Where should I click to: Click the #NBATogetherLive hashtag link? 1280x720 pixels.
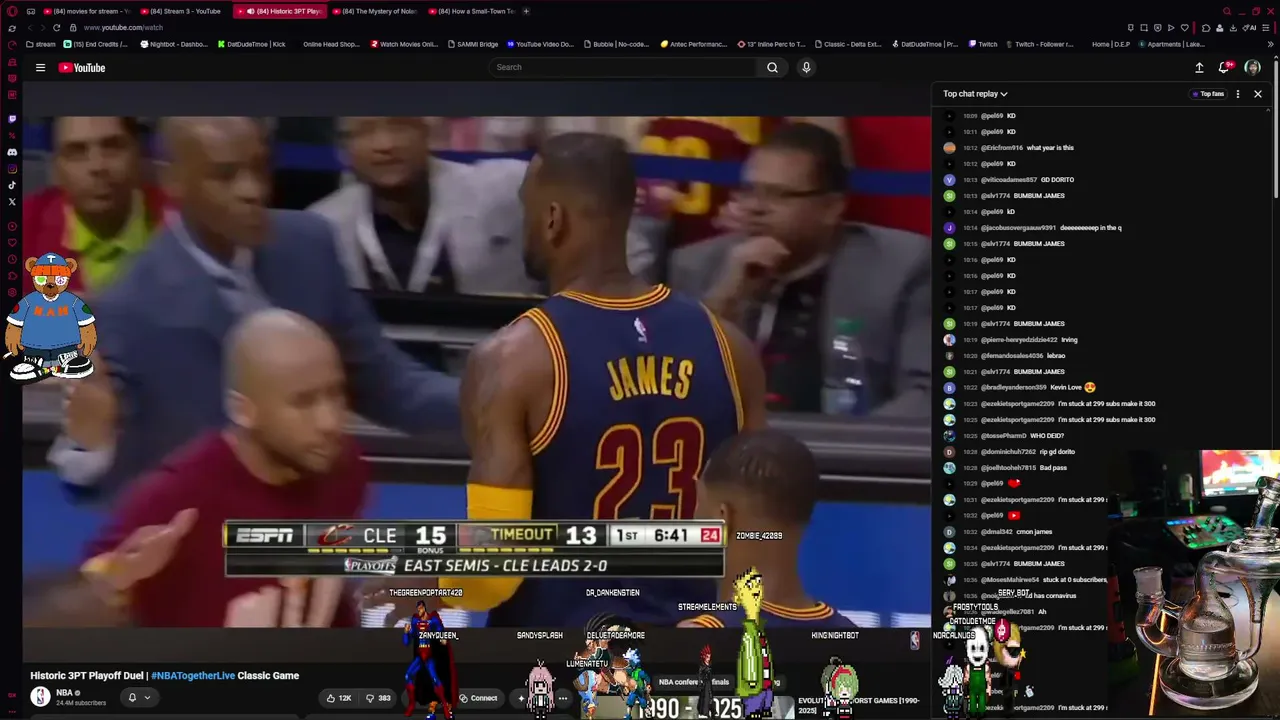coord(193,676)
